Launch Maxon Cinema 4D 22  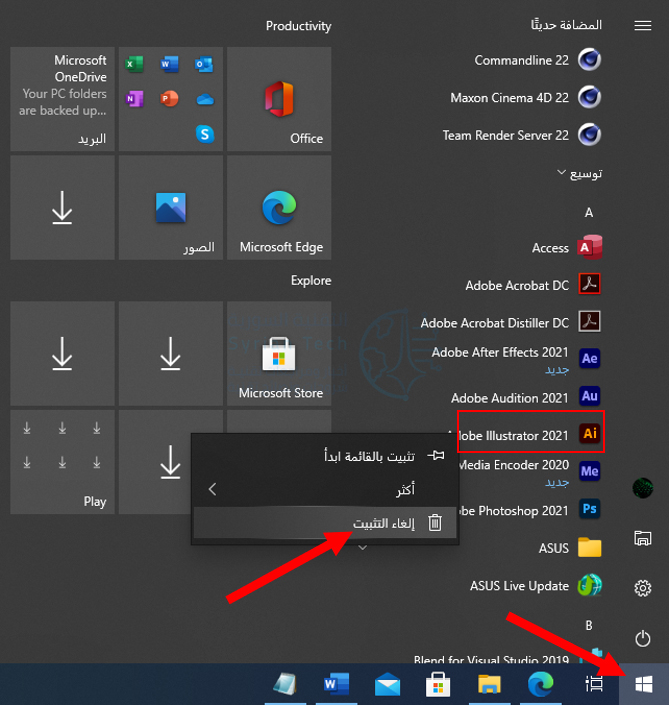[526, 97]
